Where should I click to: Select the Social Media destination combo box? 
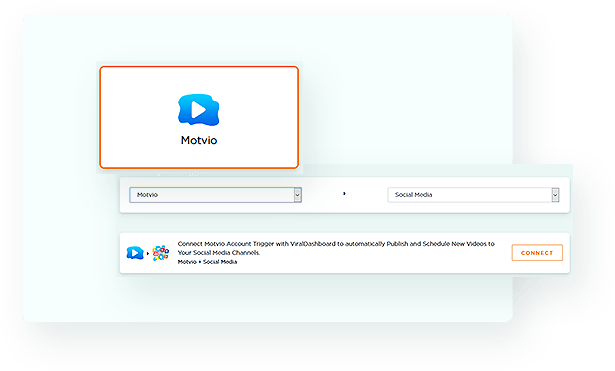(x=473, y=195)
